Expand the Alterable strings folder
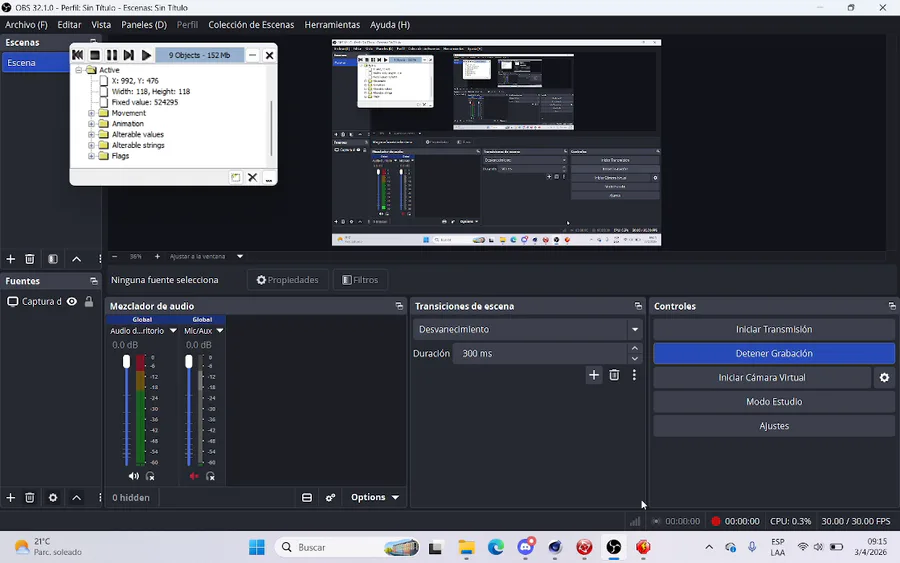 click(x=91, y=145)
